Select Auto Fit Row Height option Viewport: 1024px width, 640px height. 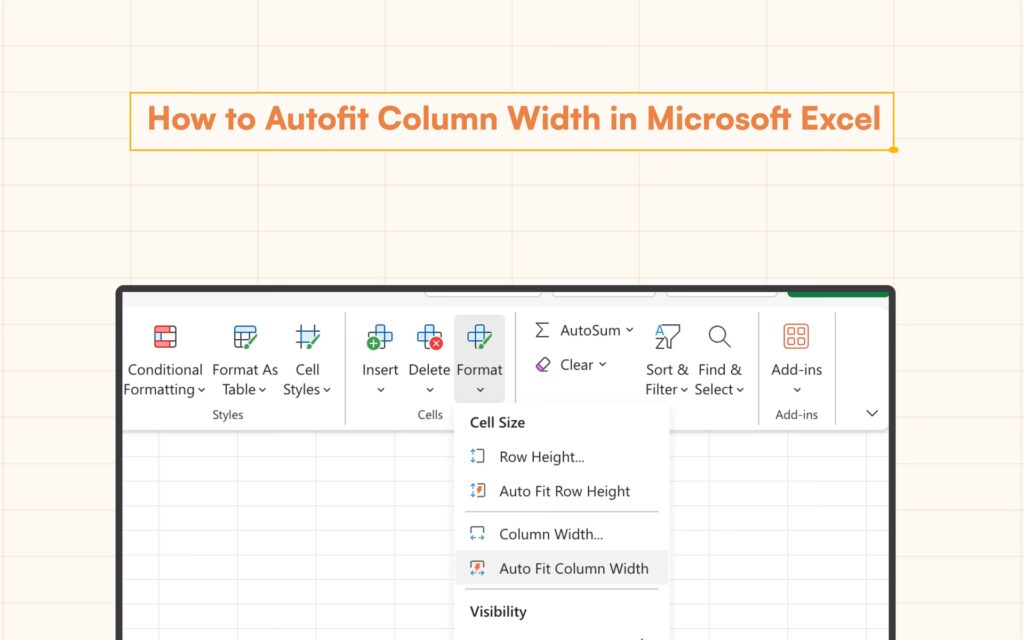tap(564, 491)
